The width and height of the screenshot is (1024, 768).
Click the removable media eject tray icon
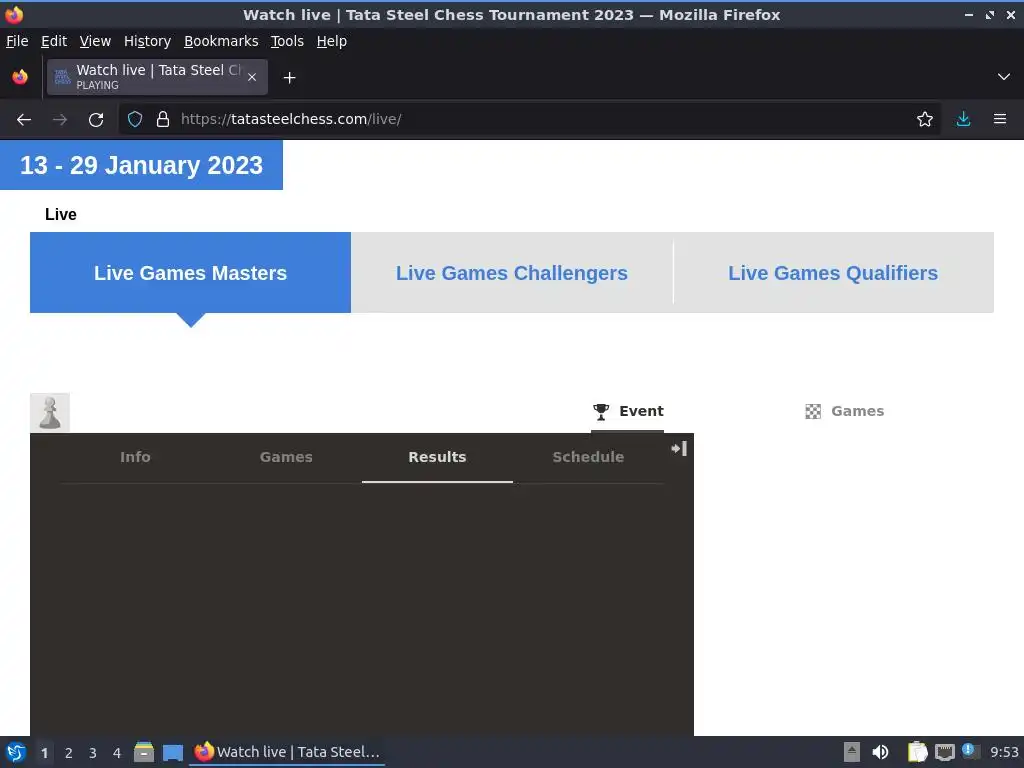click(x=852, y=752)
